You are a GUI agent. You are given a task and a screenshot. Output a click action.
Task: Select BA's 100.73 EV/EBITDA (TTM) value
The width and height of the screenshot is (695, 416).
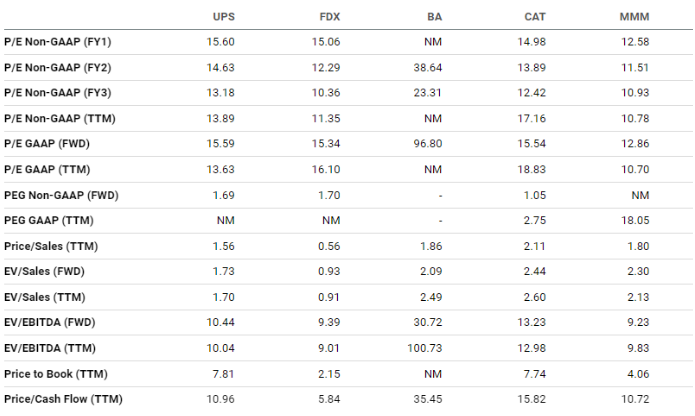tap(425, 348)
